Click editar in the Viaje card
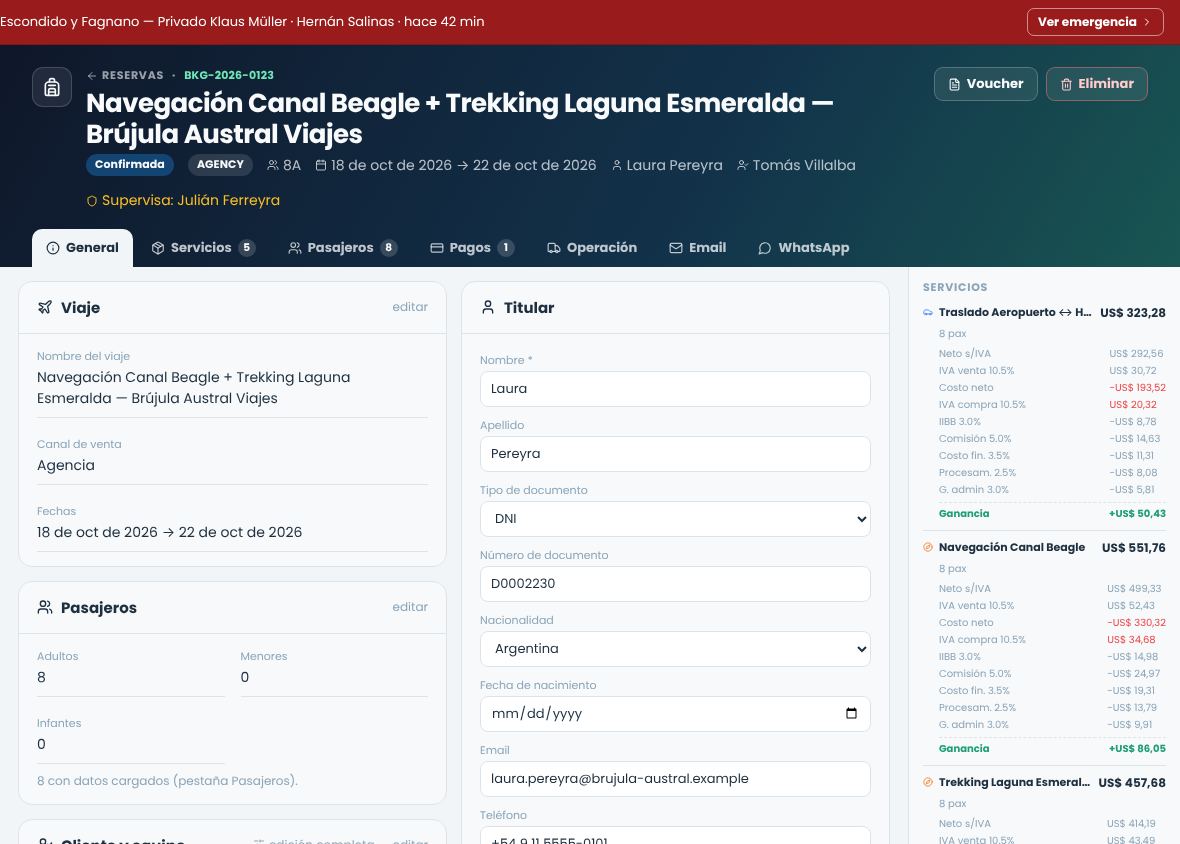The image size is (1180, 844). (x=410, y=307)
